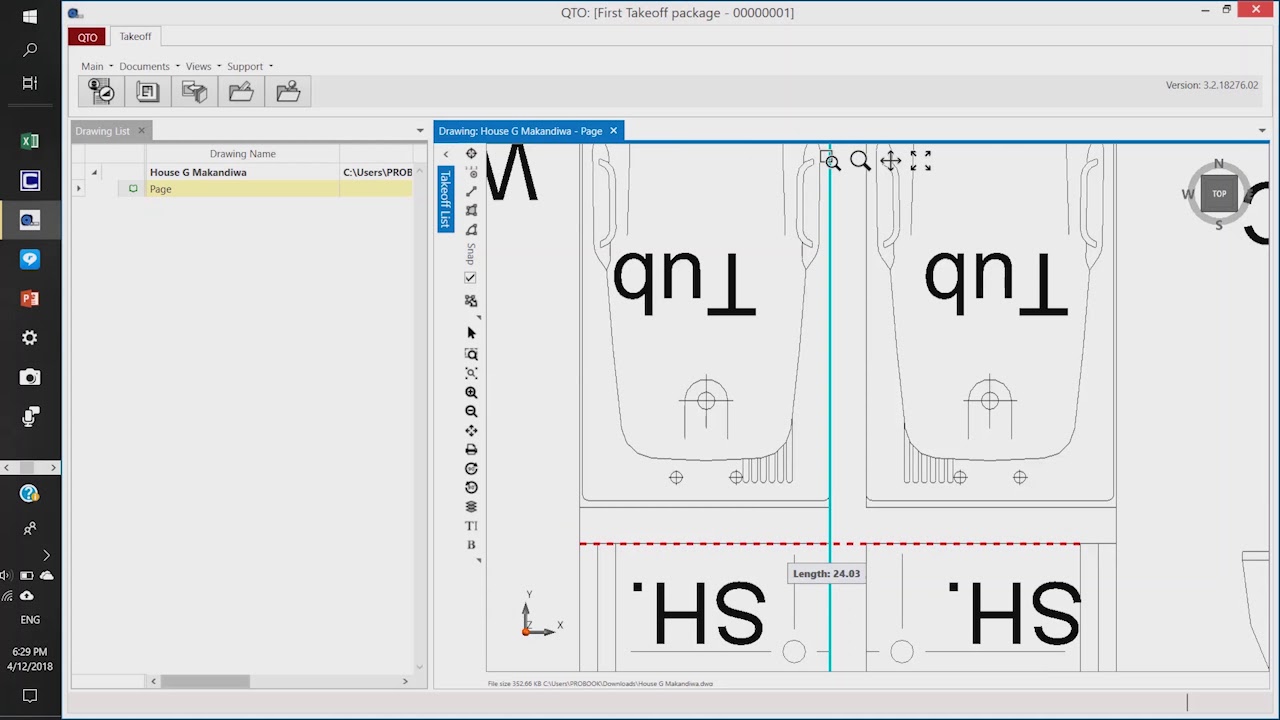Screen dimensions: 1280x720
Task: Collapse side panel using left chevron
Action: pyautogui.click(x=446, y=154)
